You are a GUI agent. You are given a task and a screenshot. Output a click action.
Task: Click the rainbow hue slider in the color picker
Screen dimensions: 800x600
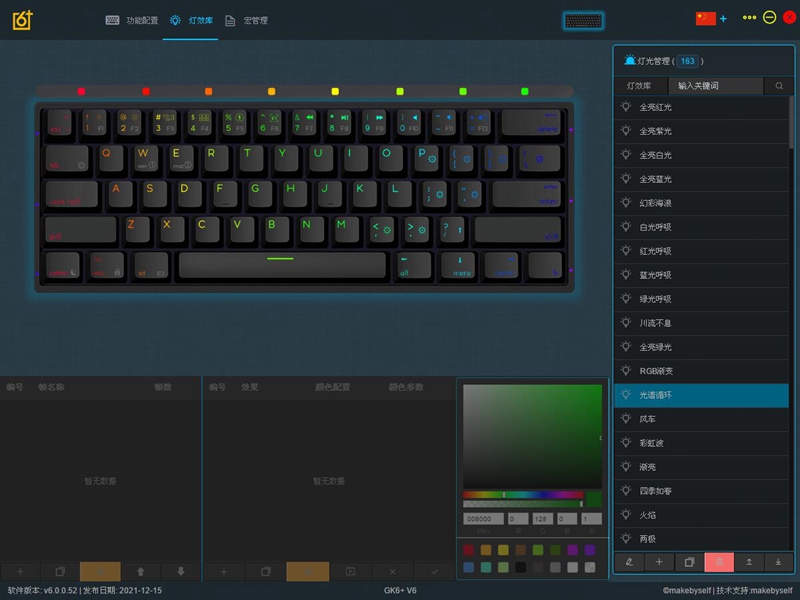tap(522, 494)
